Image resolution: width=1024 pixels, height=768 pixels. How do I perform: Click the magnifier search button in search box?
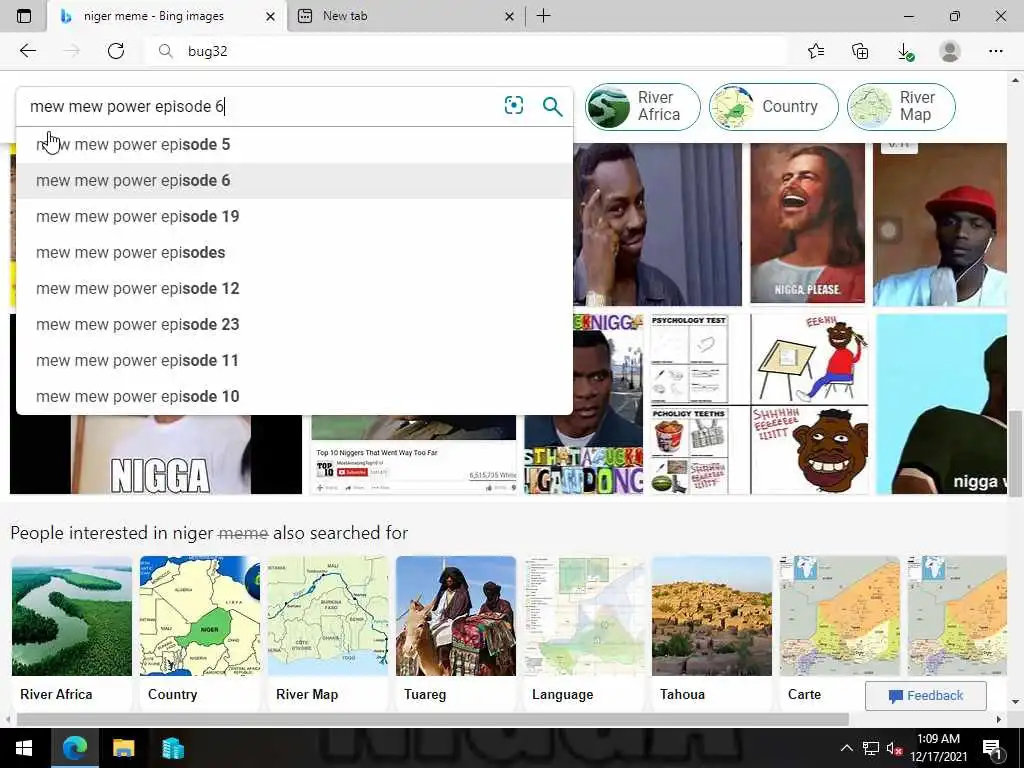552,106
